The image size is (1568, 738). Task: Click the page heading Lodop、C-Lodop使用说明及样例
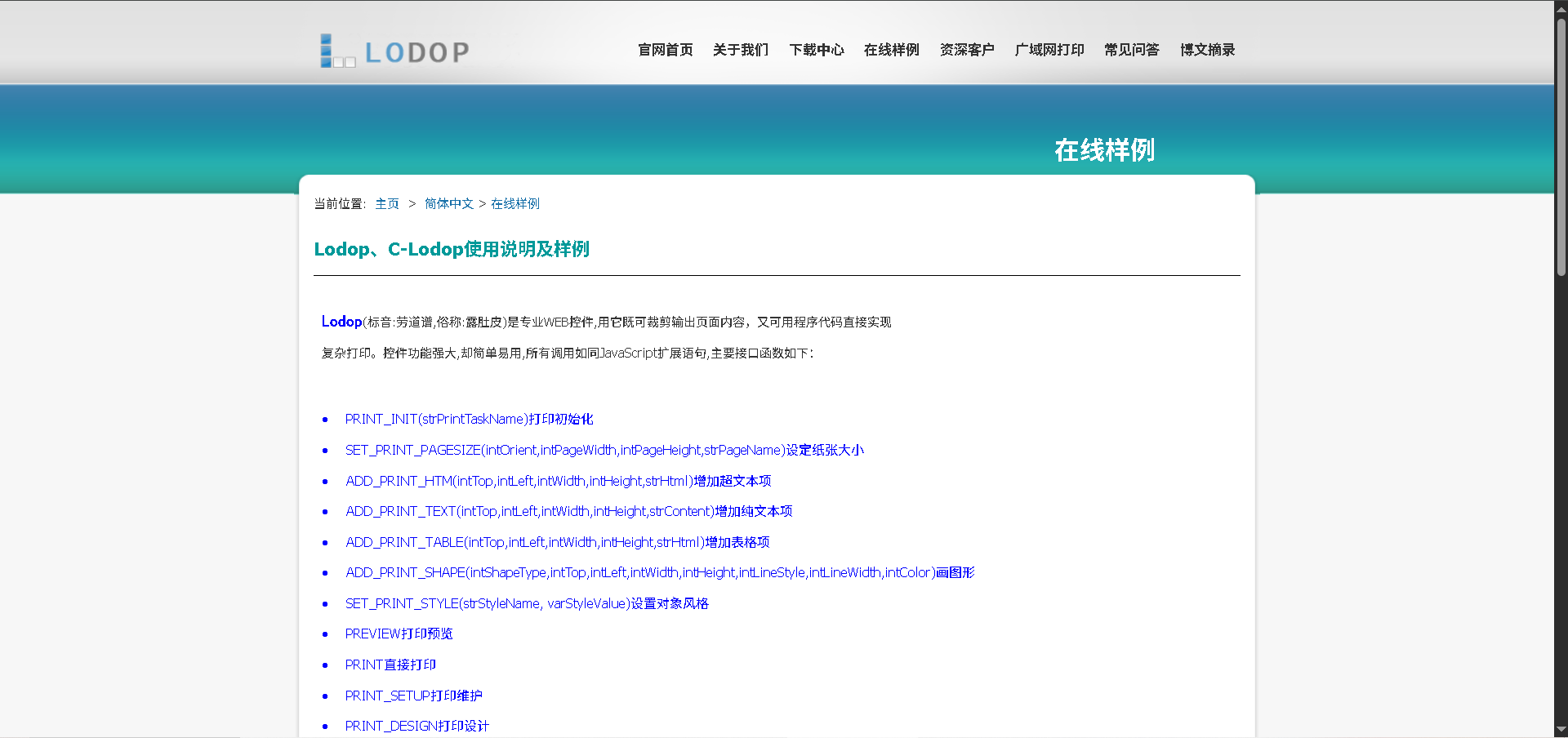tap(452, 249)
